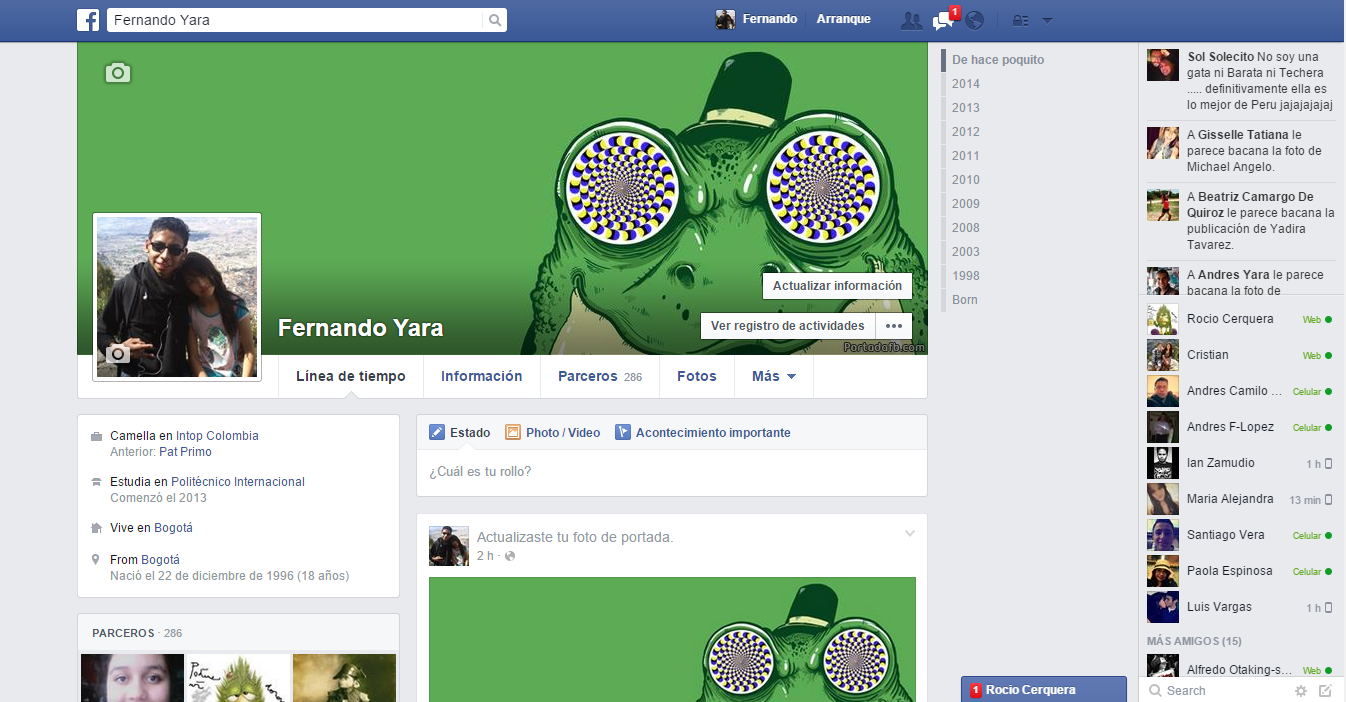Click the Photo / Video picture icon
1346x702 pixels.
tap(513, 433)
